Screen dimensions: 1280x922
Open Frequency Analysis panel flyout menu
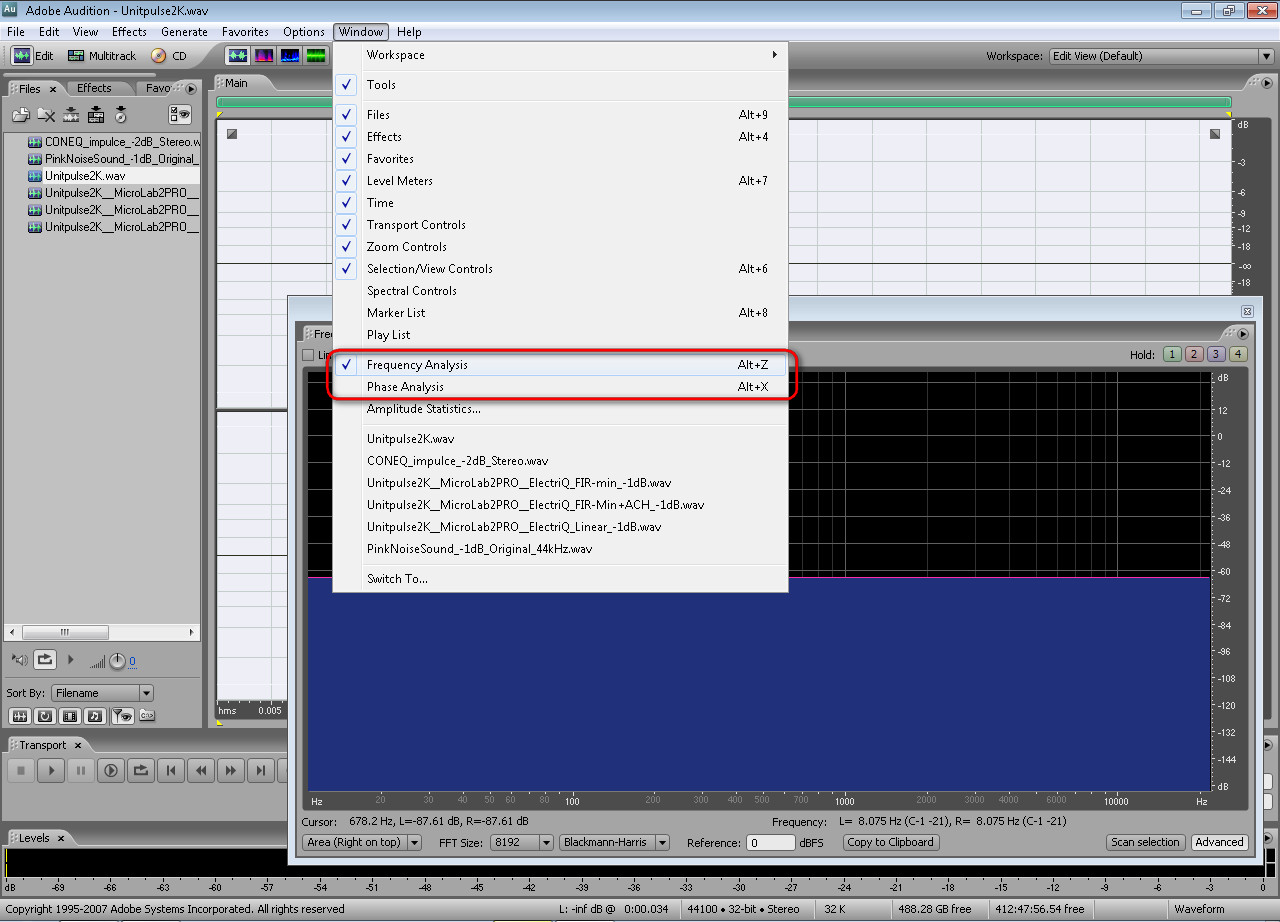pyautogui.click(x=1243, y=334)
